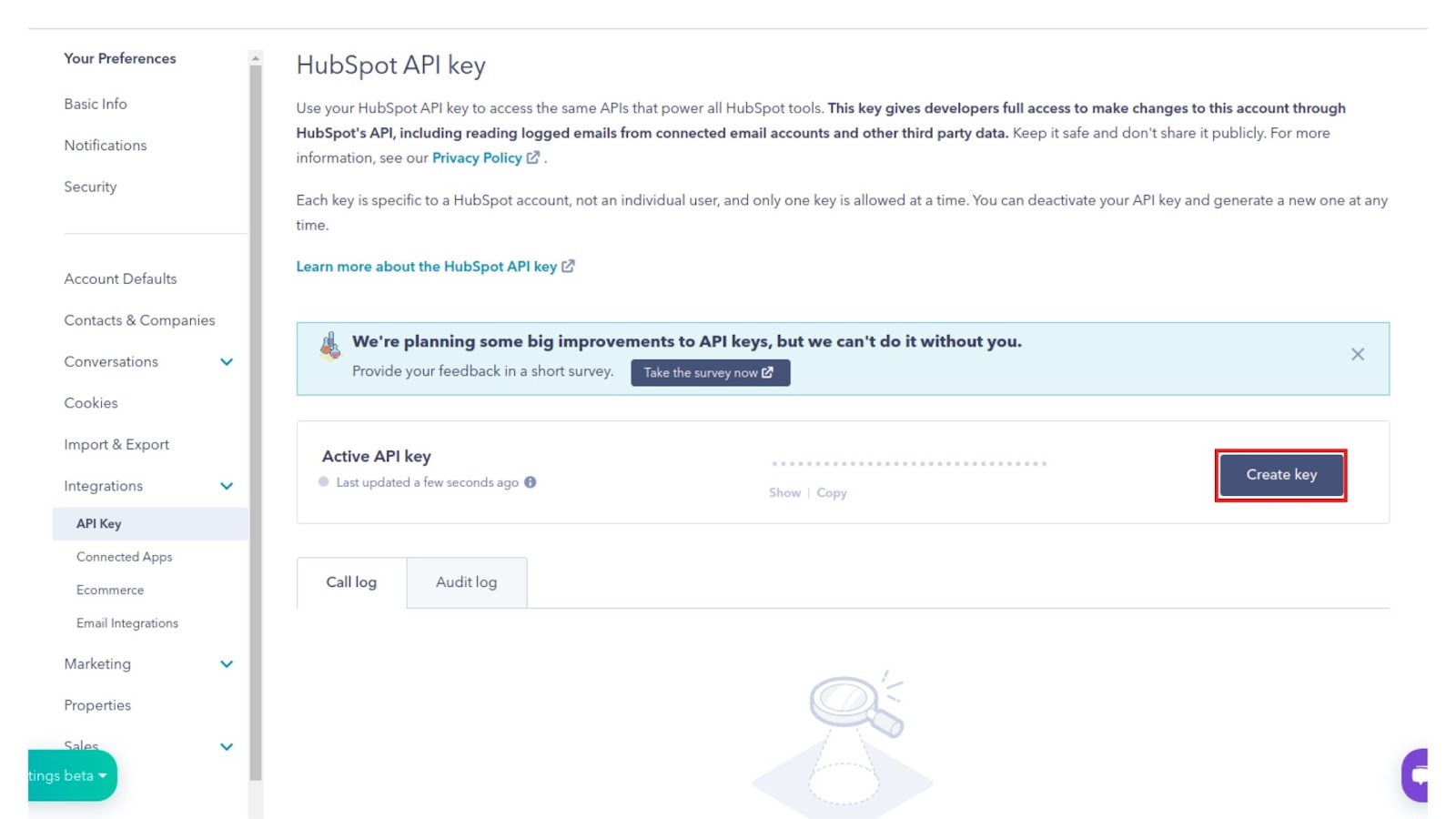
Task: Open the Privacy Policy link
Action: [x=477, y=157]
